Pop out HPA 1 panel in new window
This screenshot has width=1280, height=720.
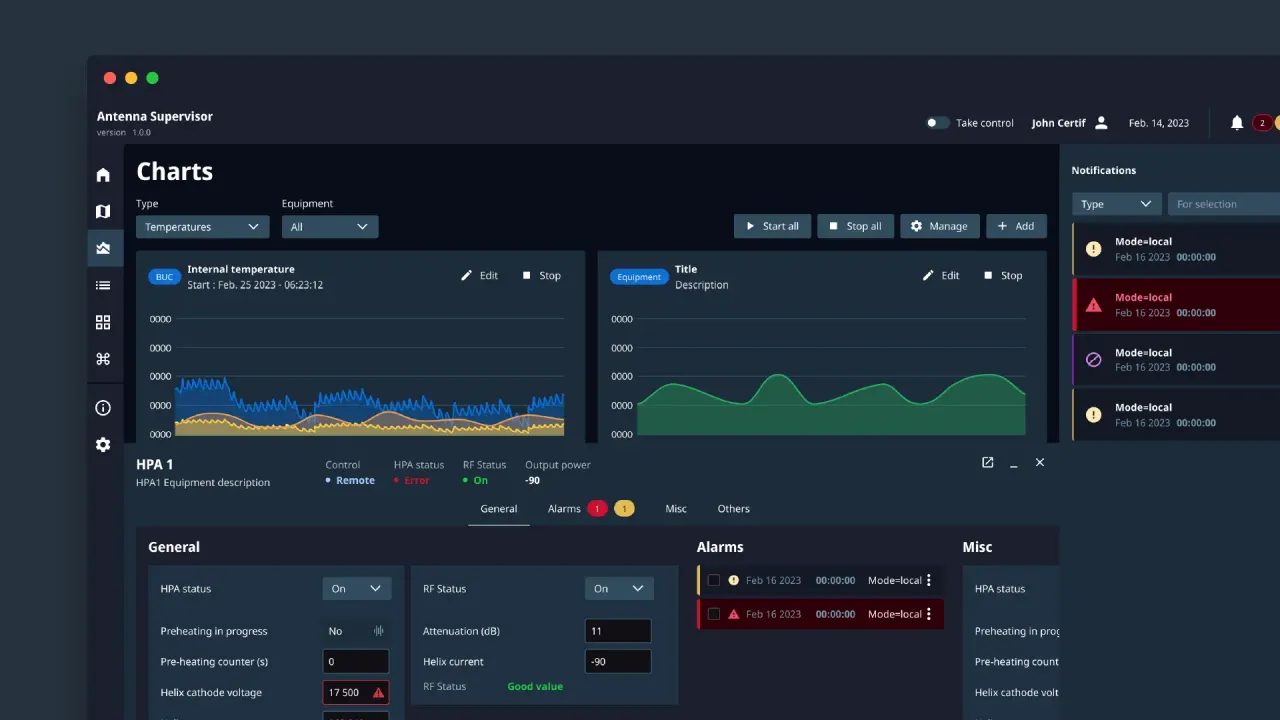pos(987,463)
